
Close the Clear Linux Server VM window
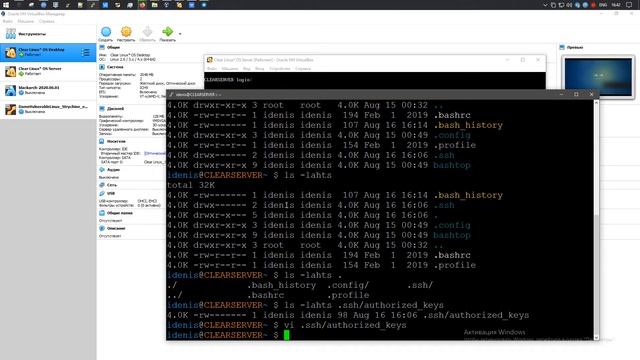point(538,60)
